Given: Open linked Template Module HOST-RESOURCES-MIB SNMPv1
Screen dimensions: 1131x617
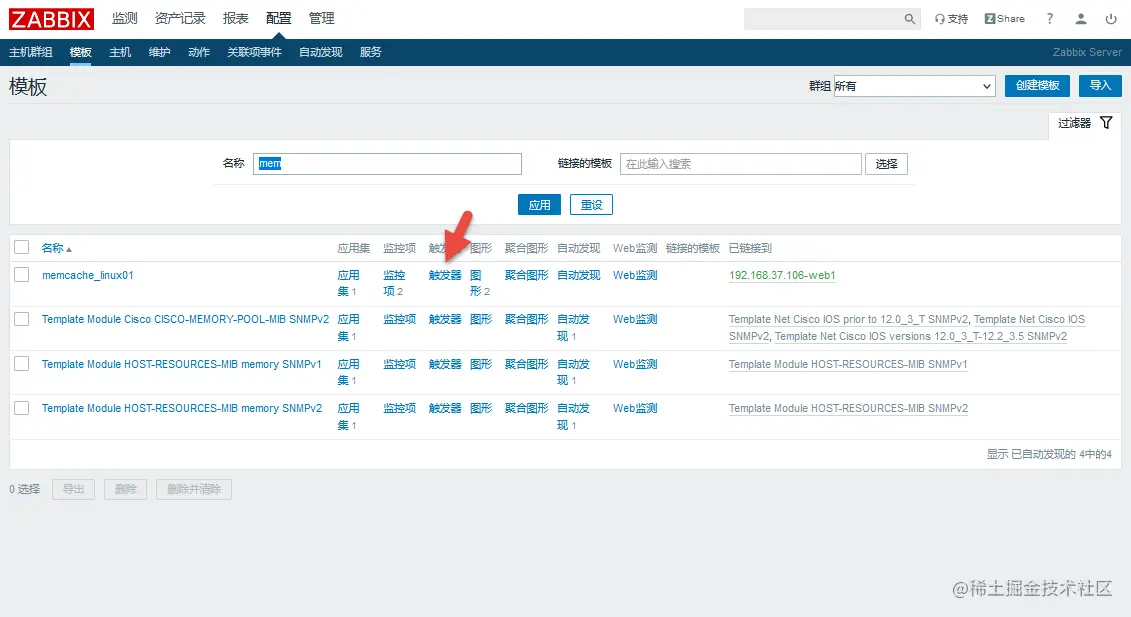Looking at the screenshot, I should click(x=848, y=364).
